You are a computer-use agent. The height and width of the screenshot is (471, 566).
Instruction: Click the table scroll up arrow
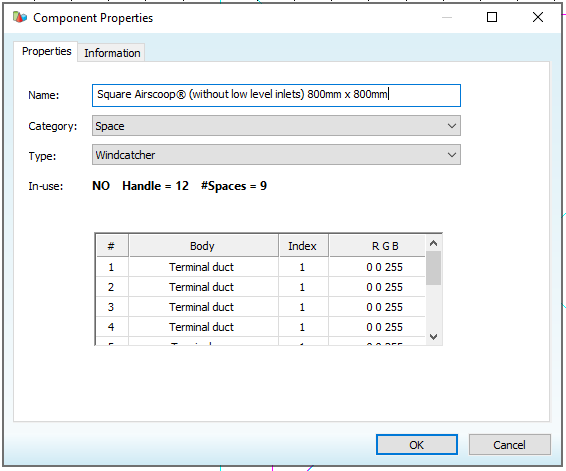(434, 243)
